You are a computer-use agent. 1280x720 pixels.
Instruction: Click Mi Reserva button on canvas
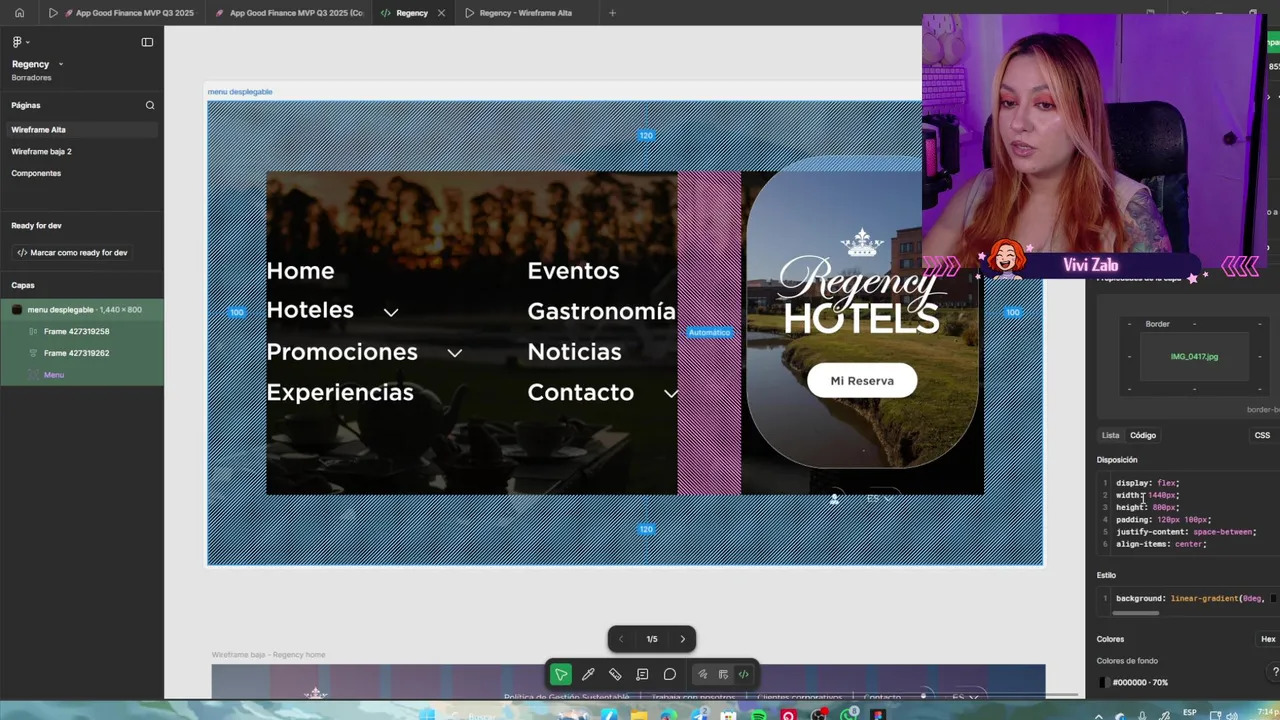pyautogui.click(x=862, y=380)
